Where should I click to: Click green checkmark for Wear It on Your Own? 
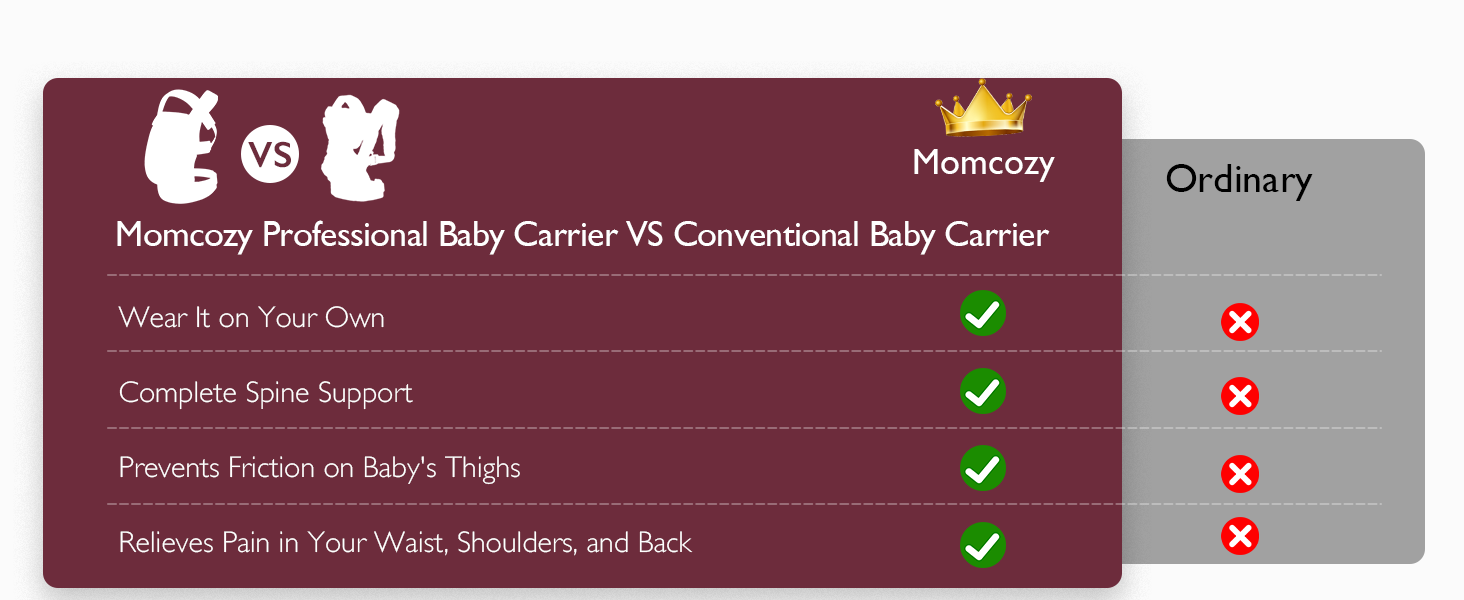[983, 314]
